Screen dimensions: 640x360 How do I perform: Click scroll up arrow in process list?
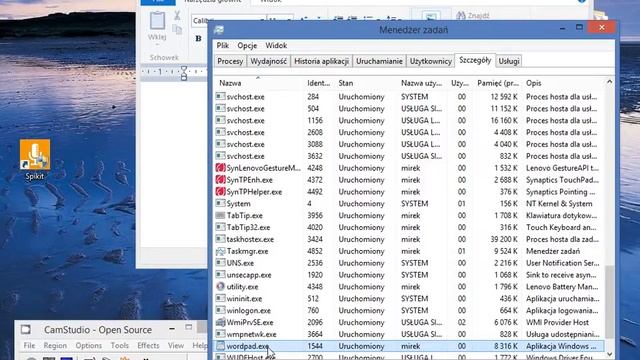(609, 82)
